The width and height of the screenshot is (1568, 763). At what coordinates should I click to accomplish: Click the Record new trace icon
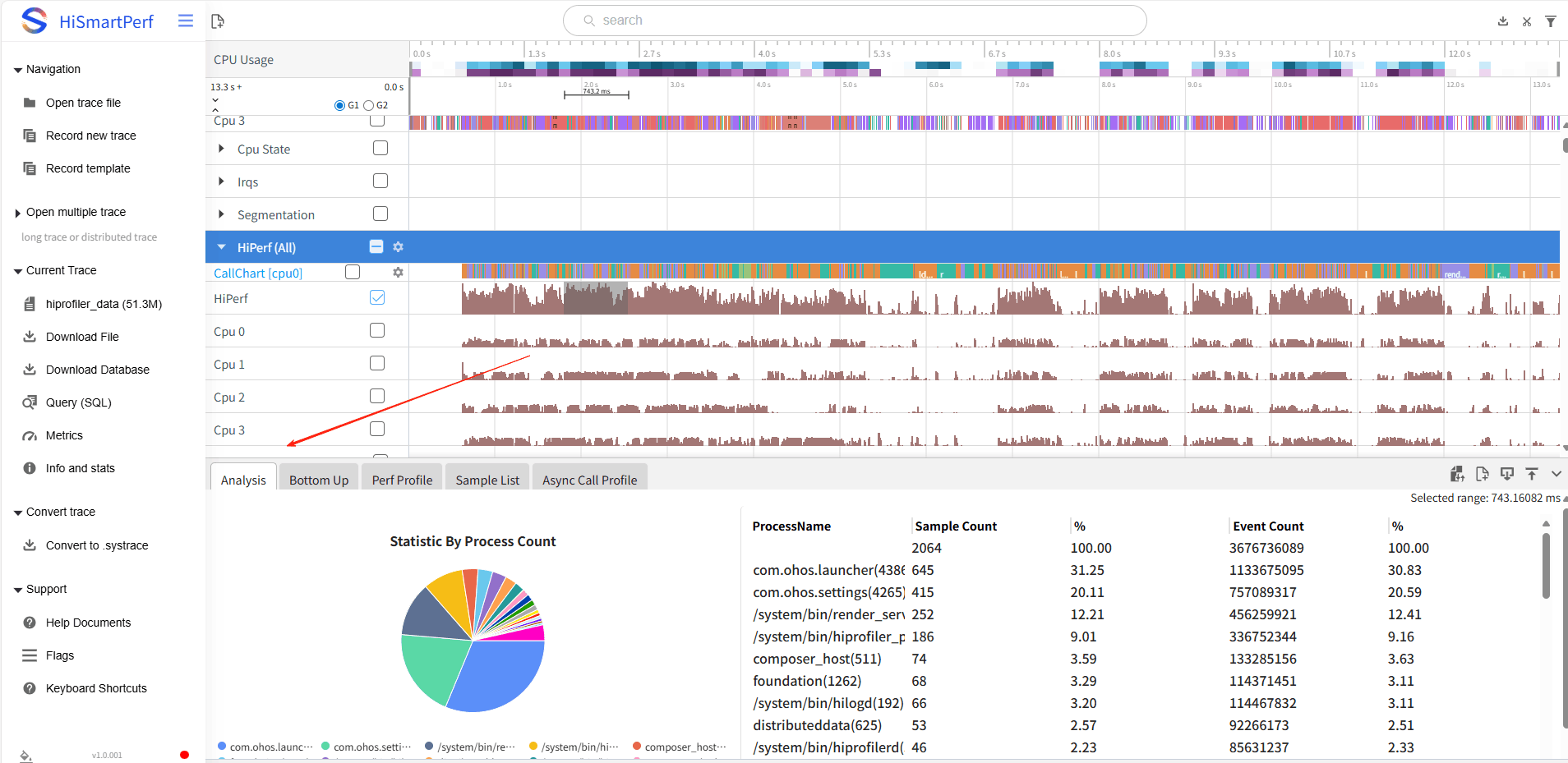30,136
